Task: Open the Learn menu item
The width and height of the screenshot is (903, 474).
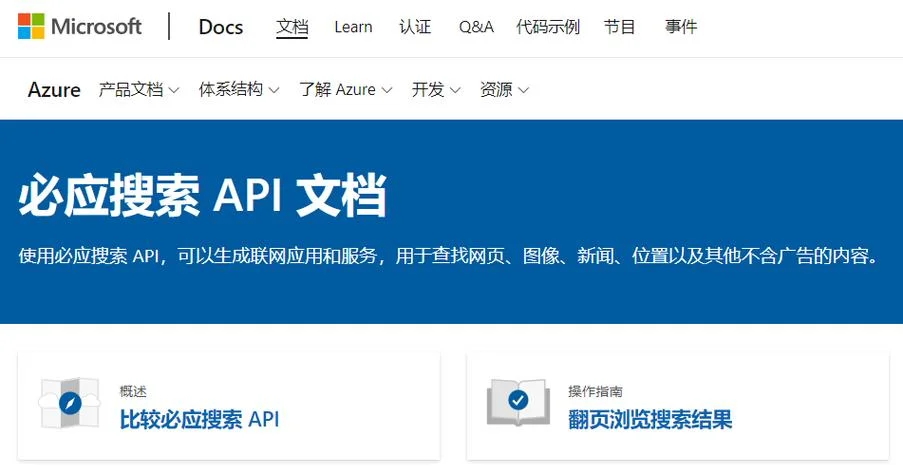Action: tap(353, 26)
